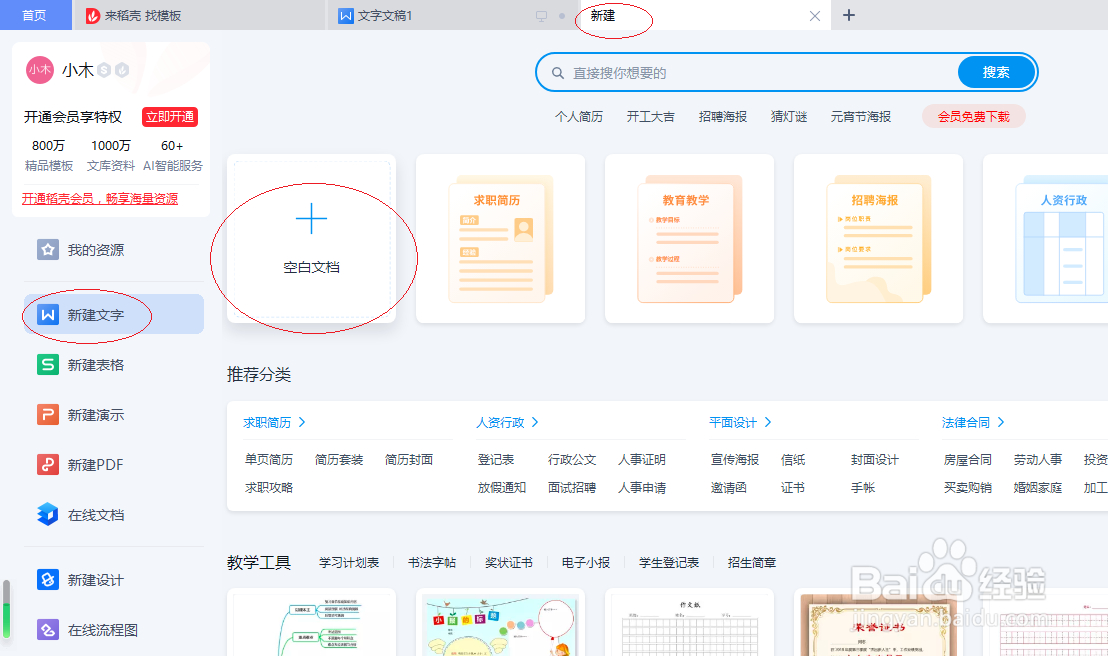Expand the 法律合同 category chevron
This screenshot has height=656, width=1108.
click(x=1000, y=422)
